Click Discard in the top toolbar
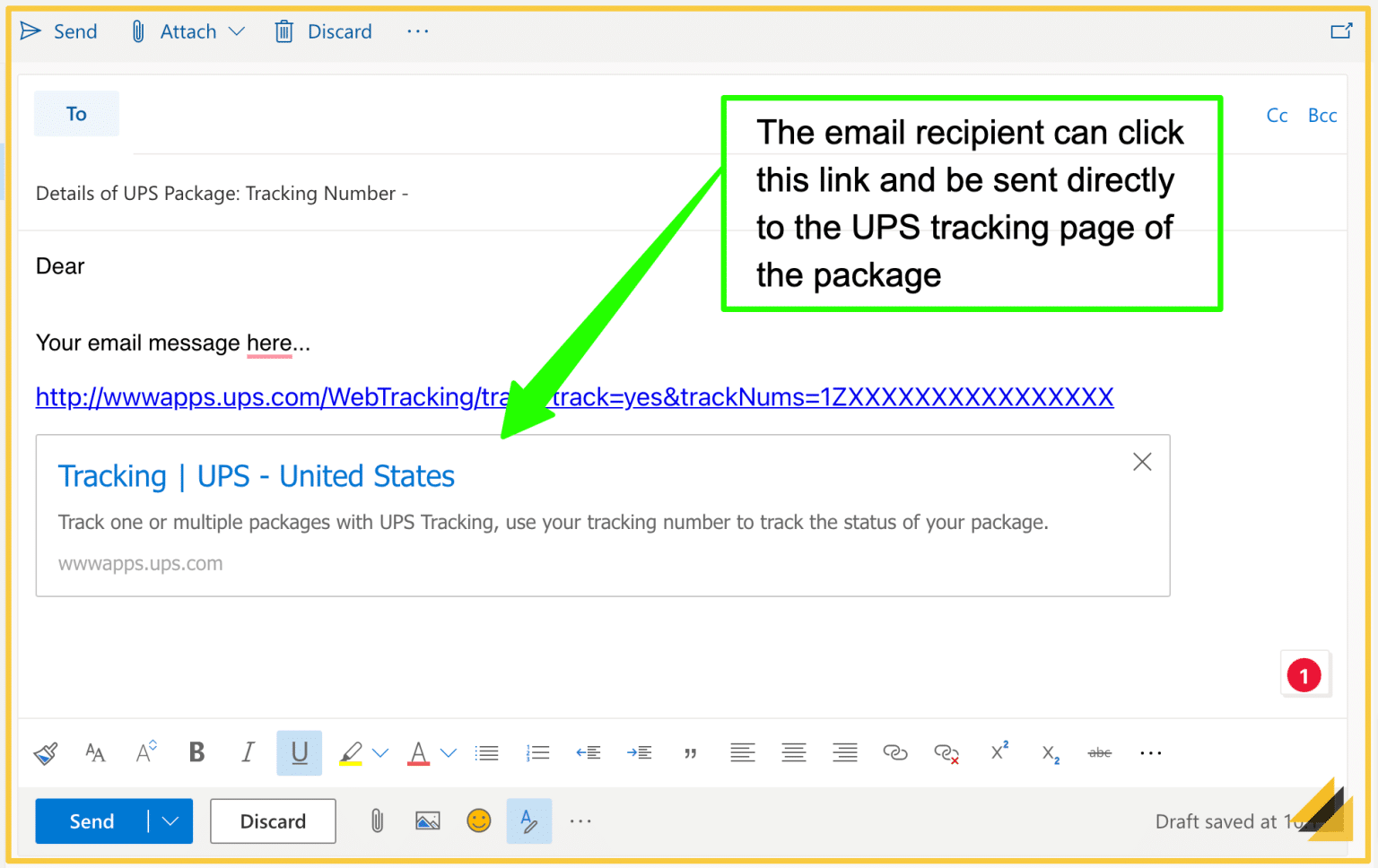1378x868 pixels. point(323,31)
